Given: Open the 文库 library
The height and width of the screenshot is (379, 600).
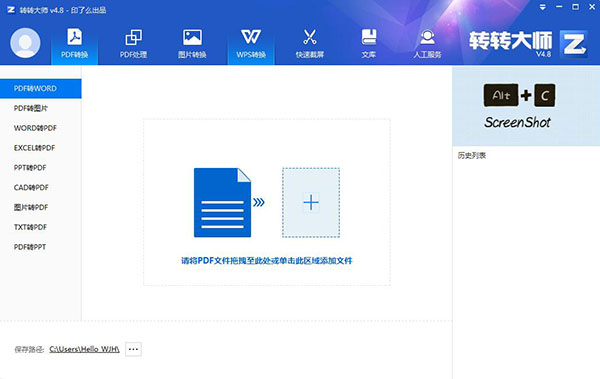Looking at the screenshot, I should (368, 43).
